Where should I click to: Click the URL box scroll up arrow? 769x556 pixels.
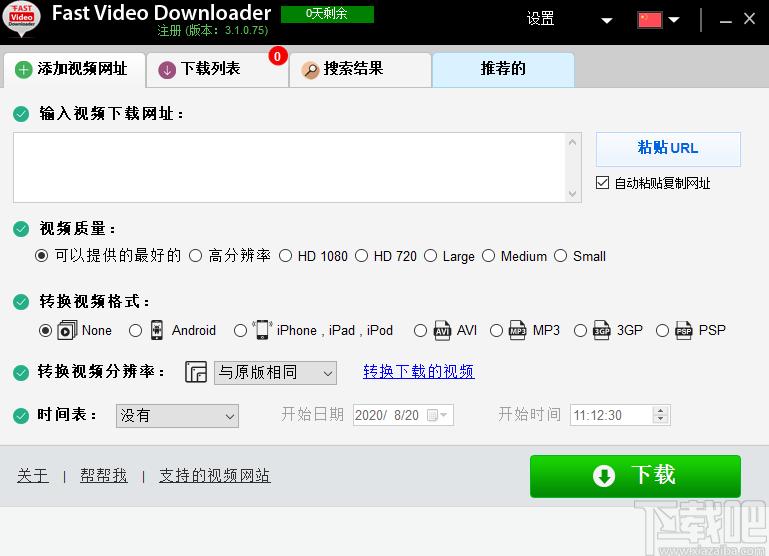point(572,142)
